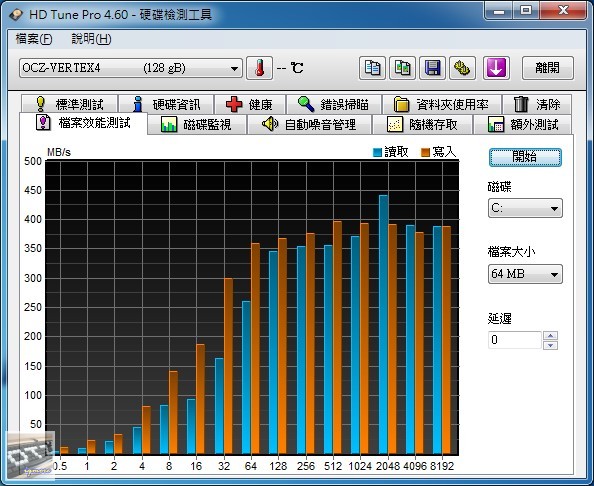Open the 標準測試 benchmark tab
594x486 pixels.
point(69,104)
